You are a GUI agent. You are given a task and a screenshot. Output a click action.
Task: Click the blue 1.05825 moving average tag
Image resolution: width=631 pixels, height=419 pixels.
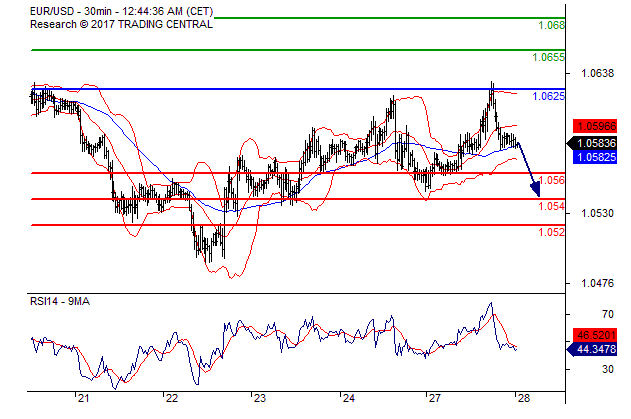pos(595,157)
